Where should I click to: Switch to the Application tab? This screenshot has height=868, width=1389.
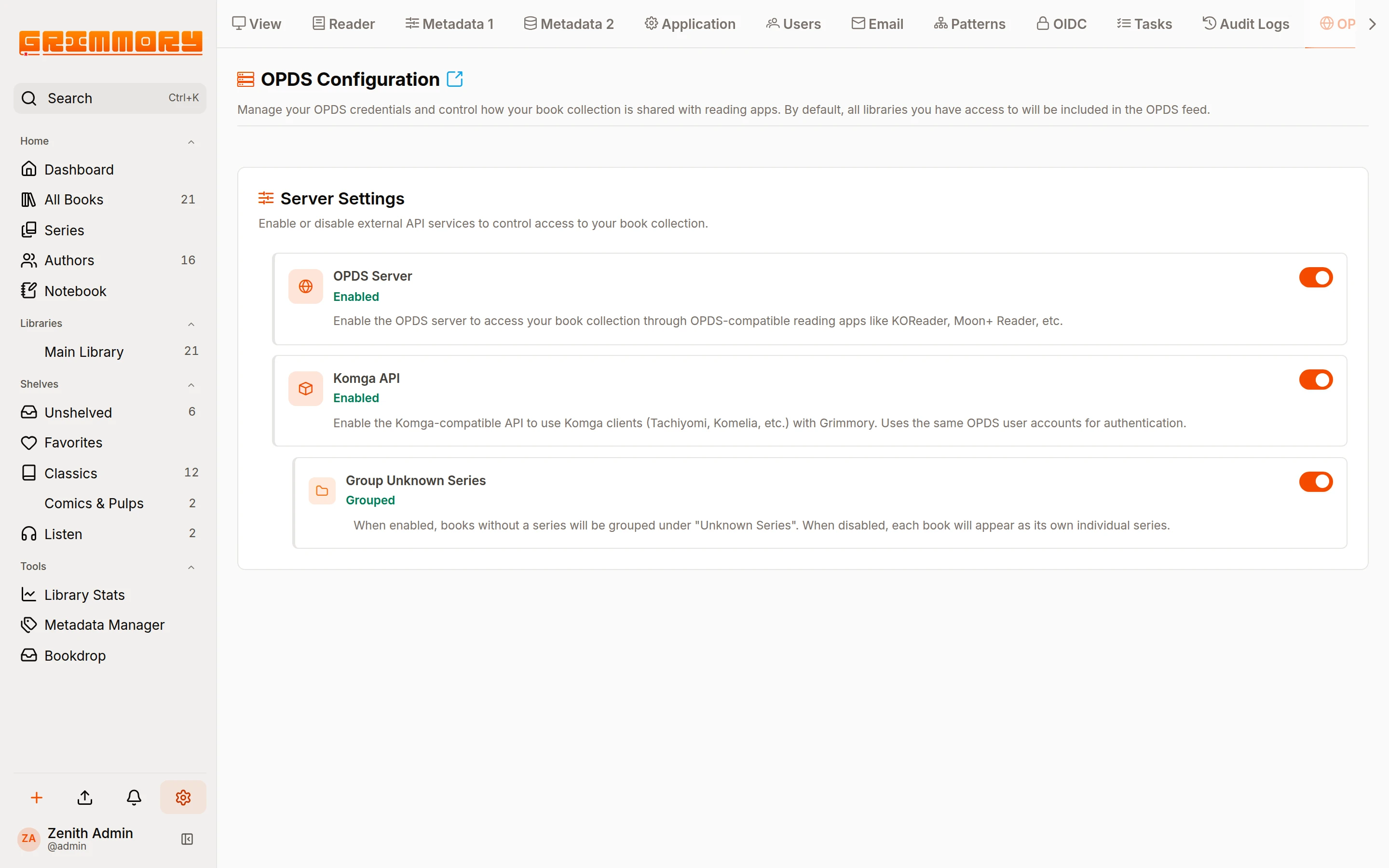coord(690,24)
